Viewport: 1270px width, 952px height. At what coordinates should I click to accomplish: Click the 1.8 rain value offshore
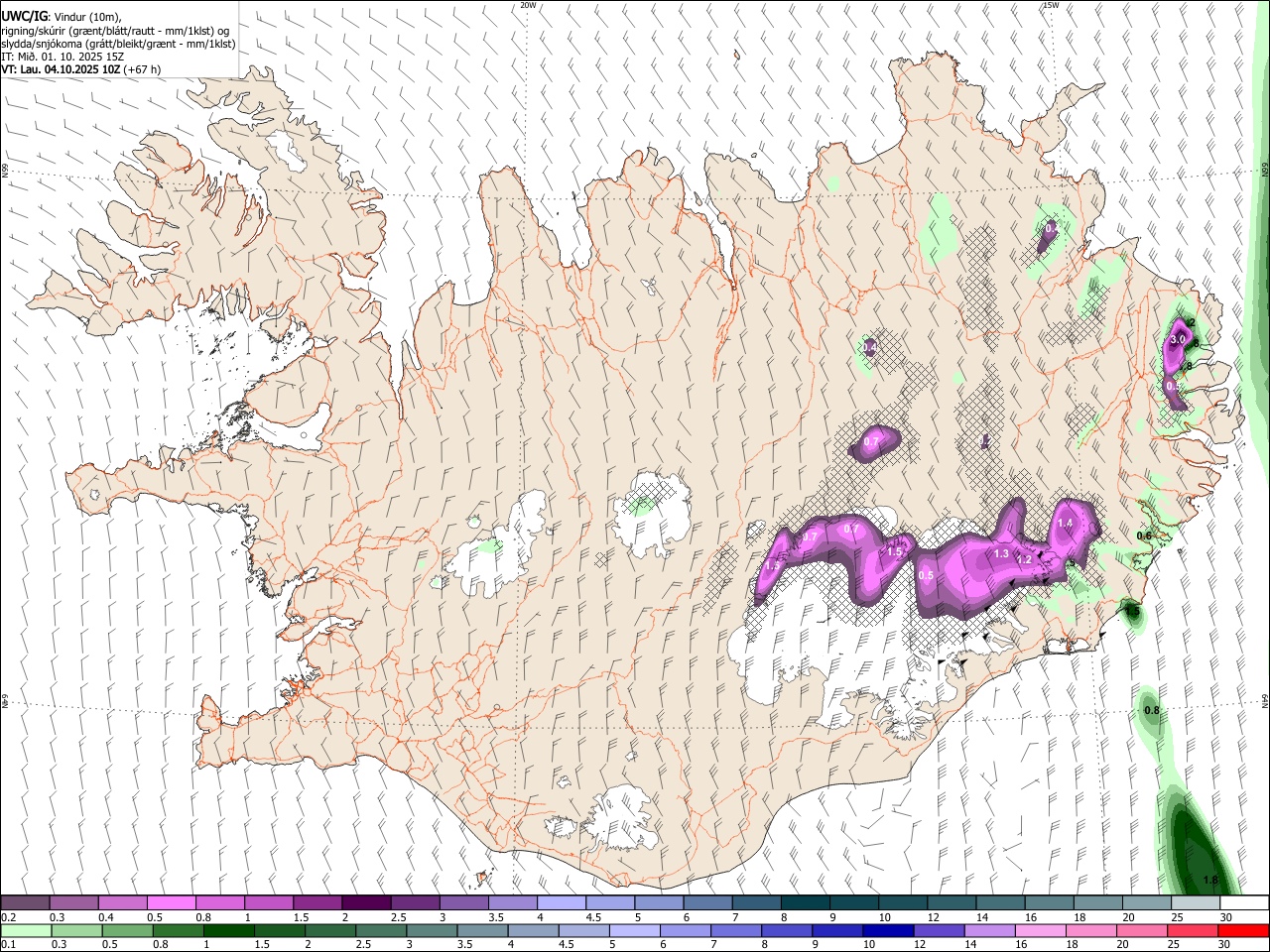(x=1210, y=880)
